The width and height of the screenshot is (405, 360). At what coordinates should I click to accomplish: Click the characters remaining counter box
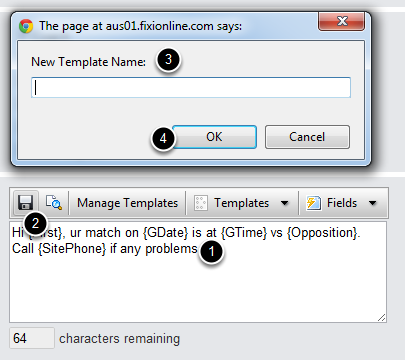(32, 338)
